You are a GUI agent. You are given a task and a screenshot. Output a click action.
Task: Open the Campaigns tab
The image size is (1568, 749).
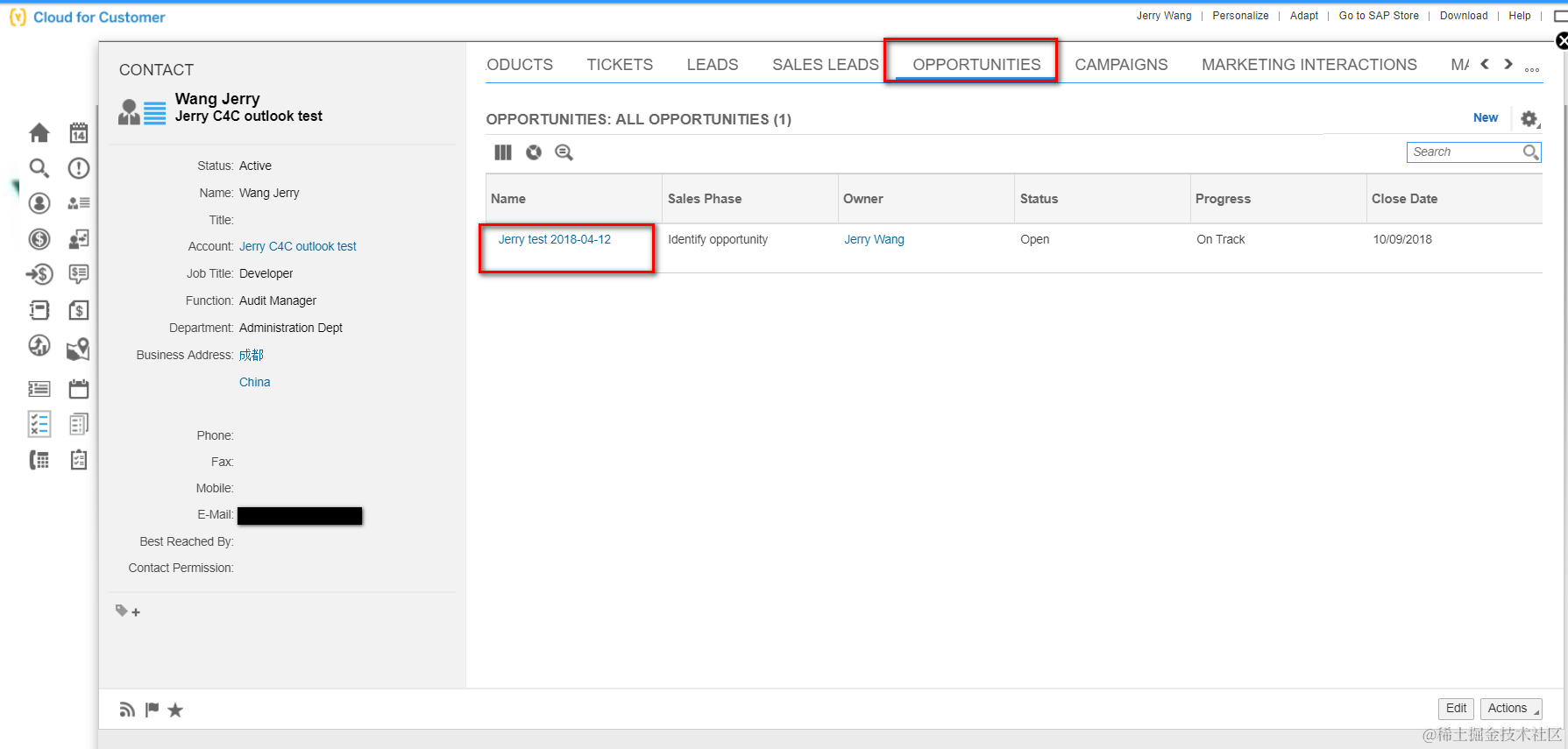[1121, 65]
